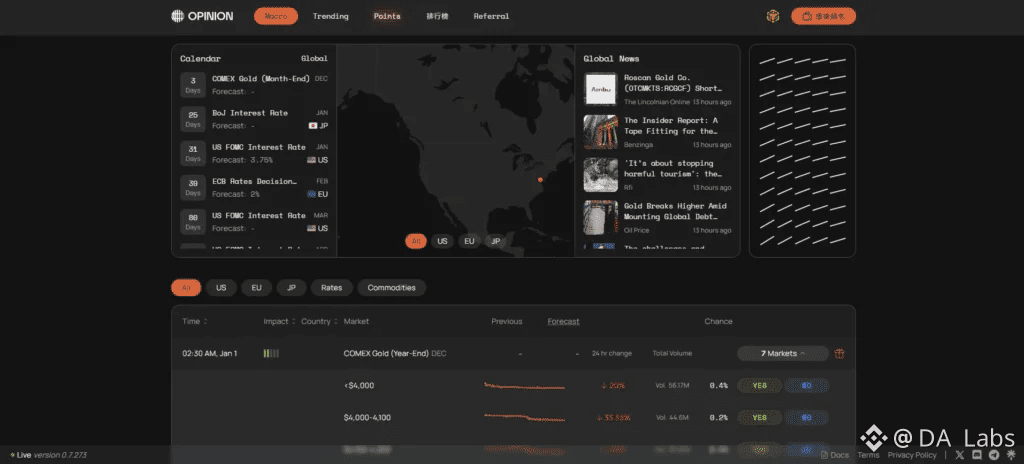Click the OPINION globe logo
Viewport: 1024px width, 464px height.
[x=177, y=16]
